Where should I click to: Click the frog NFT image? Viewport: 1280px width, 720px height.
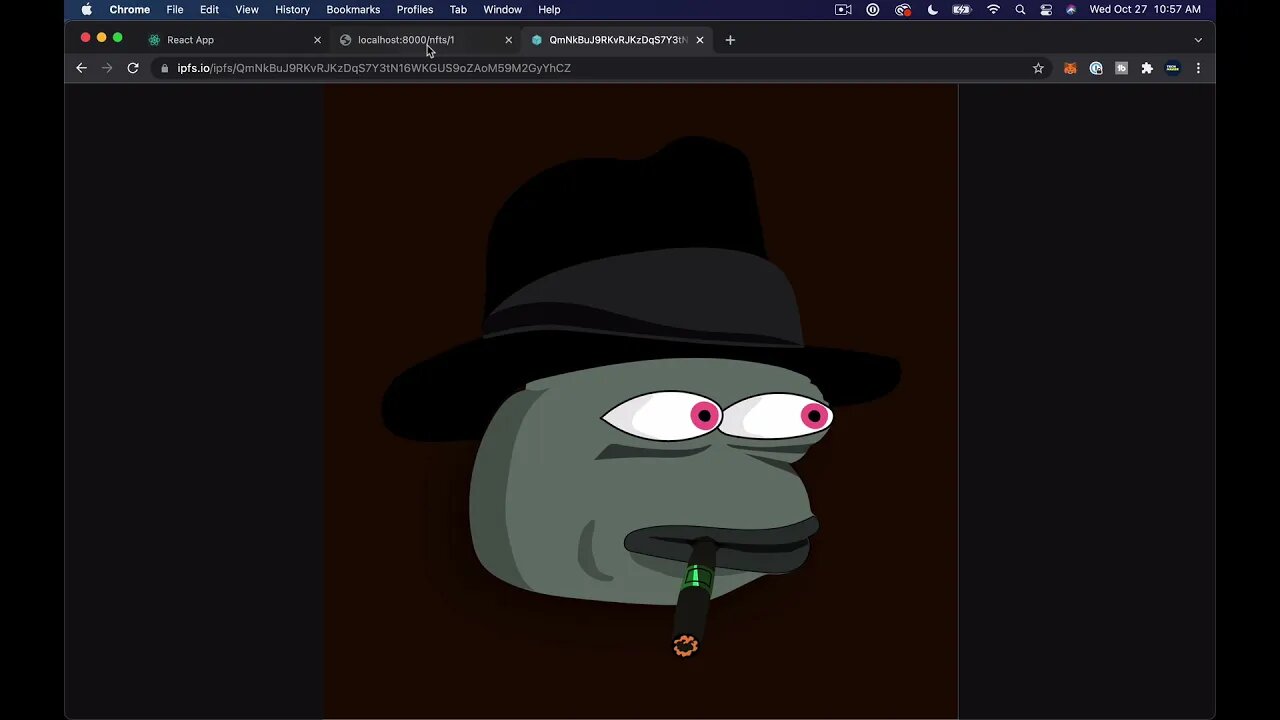click(x=641, y=401)
